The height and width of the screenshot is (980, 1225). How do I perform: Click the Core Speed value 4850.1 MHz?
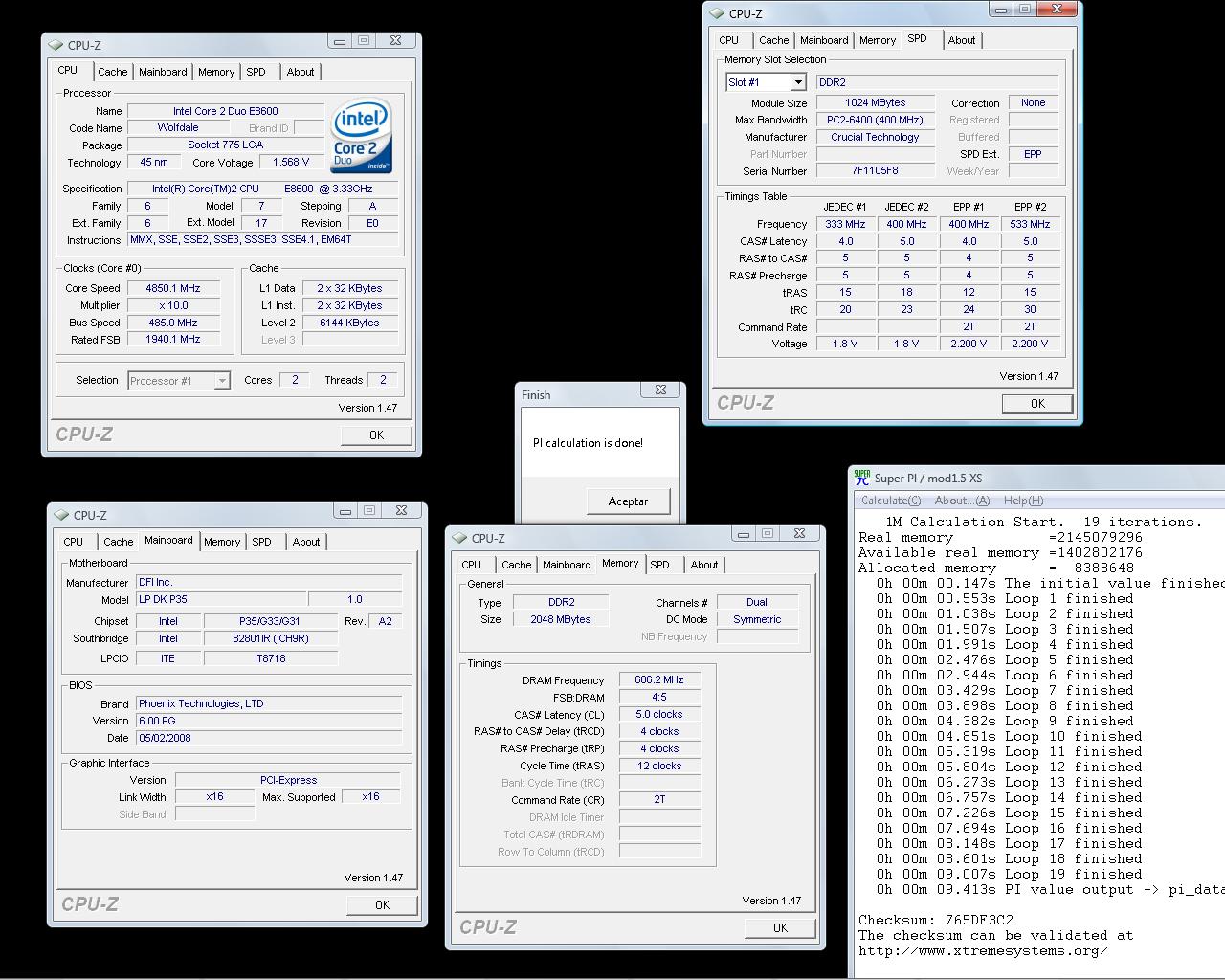tap(173, 288)
